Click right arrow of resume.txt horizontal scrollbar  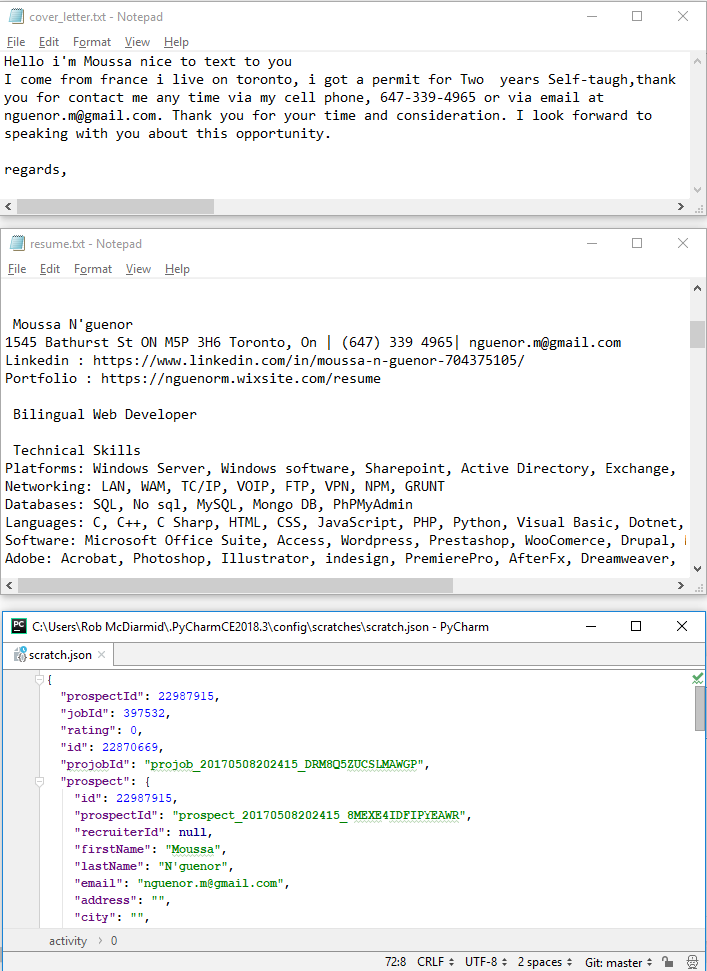681,585
